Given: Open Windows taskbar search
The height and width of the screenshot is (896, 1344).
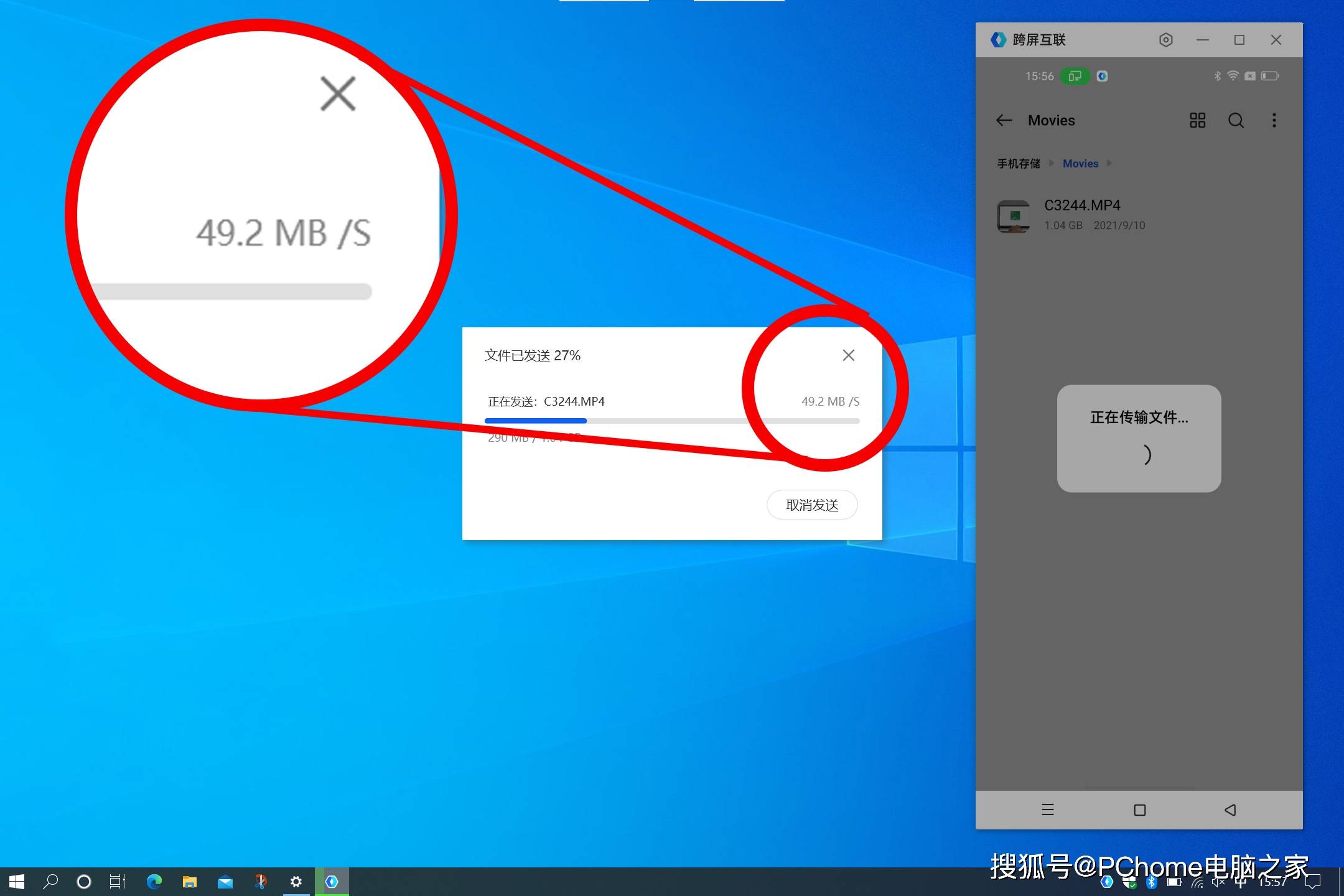Looking at the screenshot, I should tap(50, 882).
